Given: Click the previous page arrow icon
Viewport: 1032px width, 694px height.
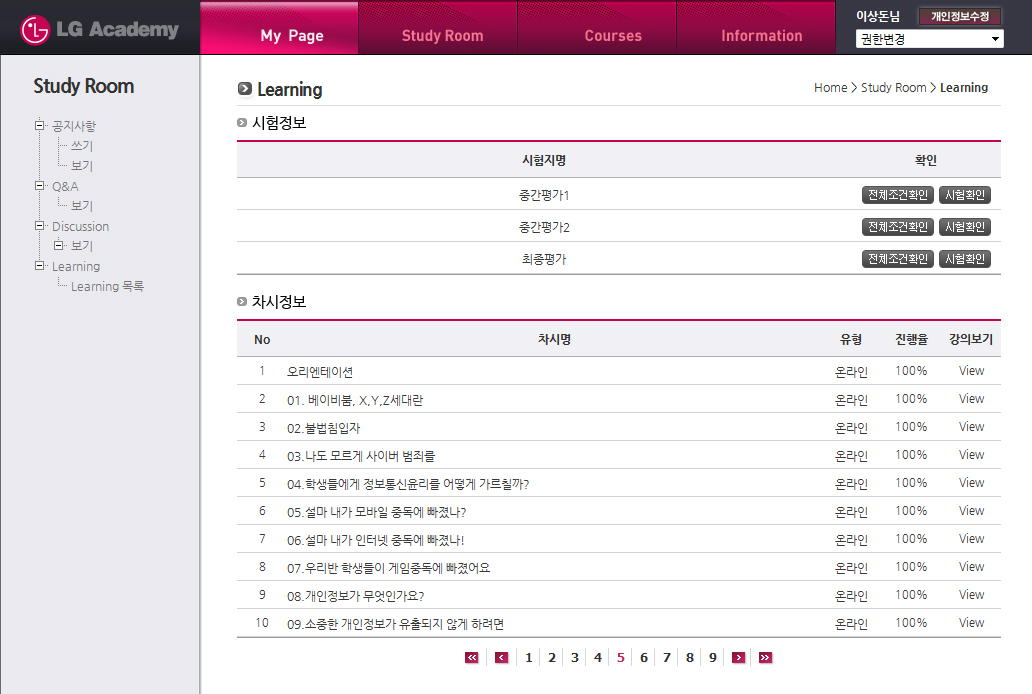Looking at the screenshot, I should pos(501,658).
